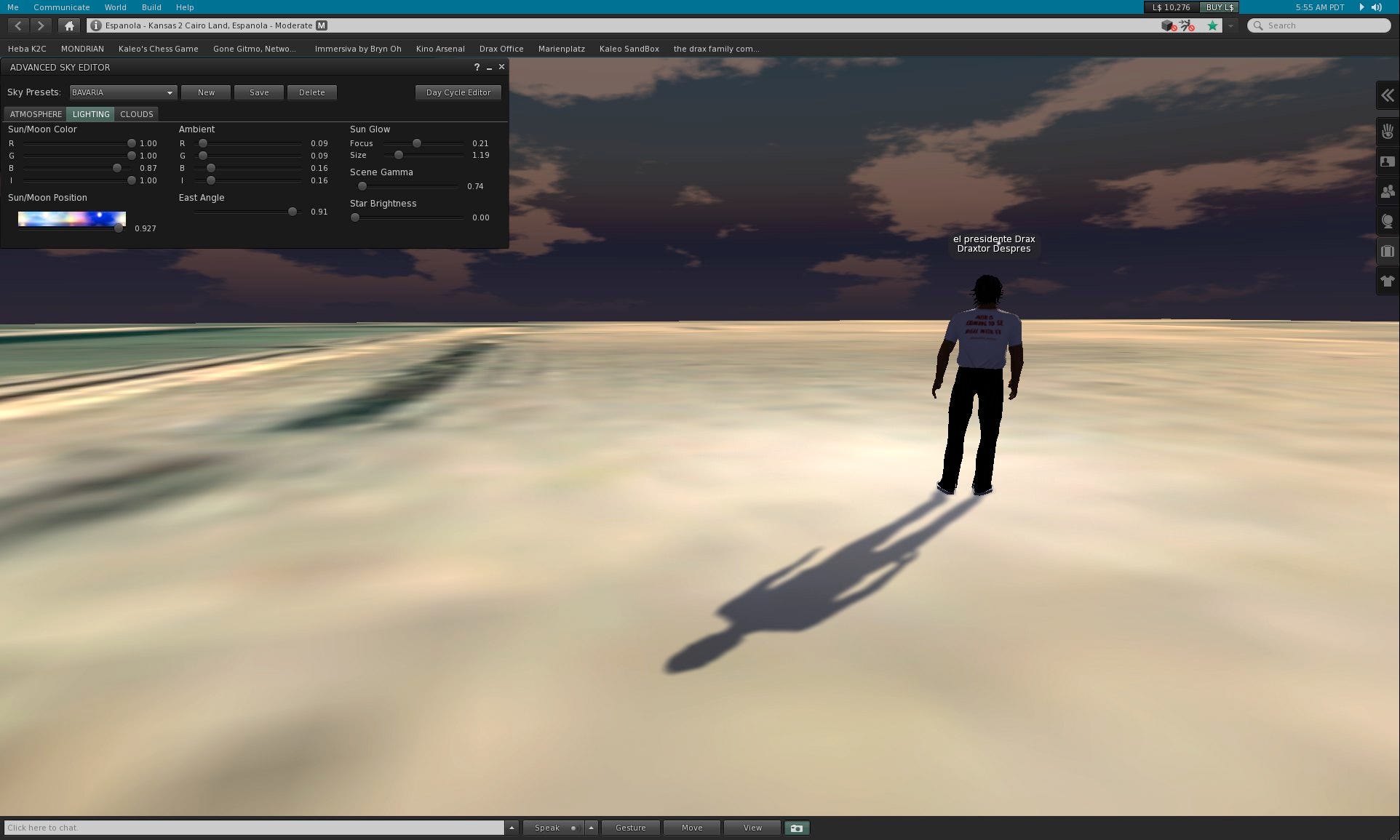
Task: Expand the sidebar with double-chevron
Action: point(1388,95)
